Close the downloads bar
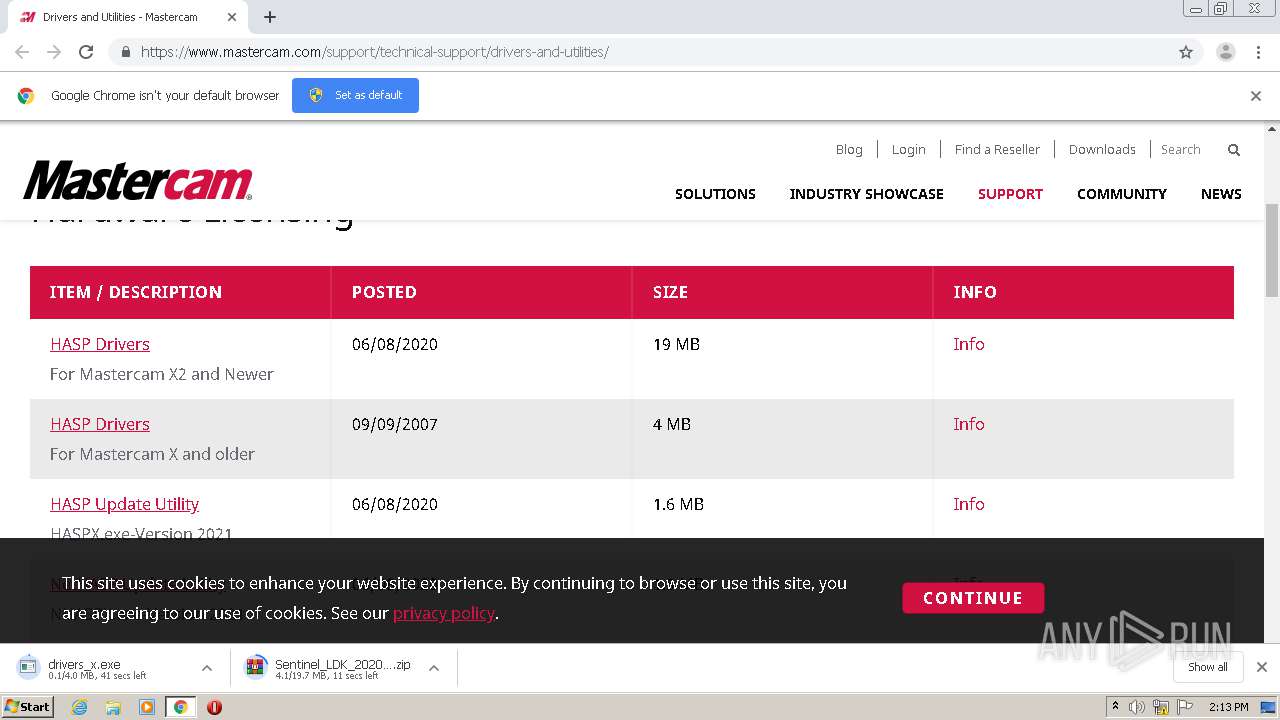This screenshot has height=720, width=1280. click(1262, 667)
